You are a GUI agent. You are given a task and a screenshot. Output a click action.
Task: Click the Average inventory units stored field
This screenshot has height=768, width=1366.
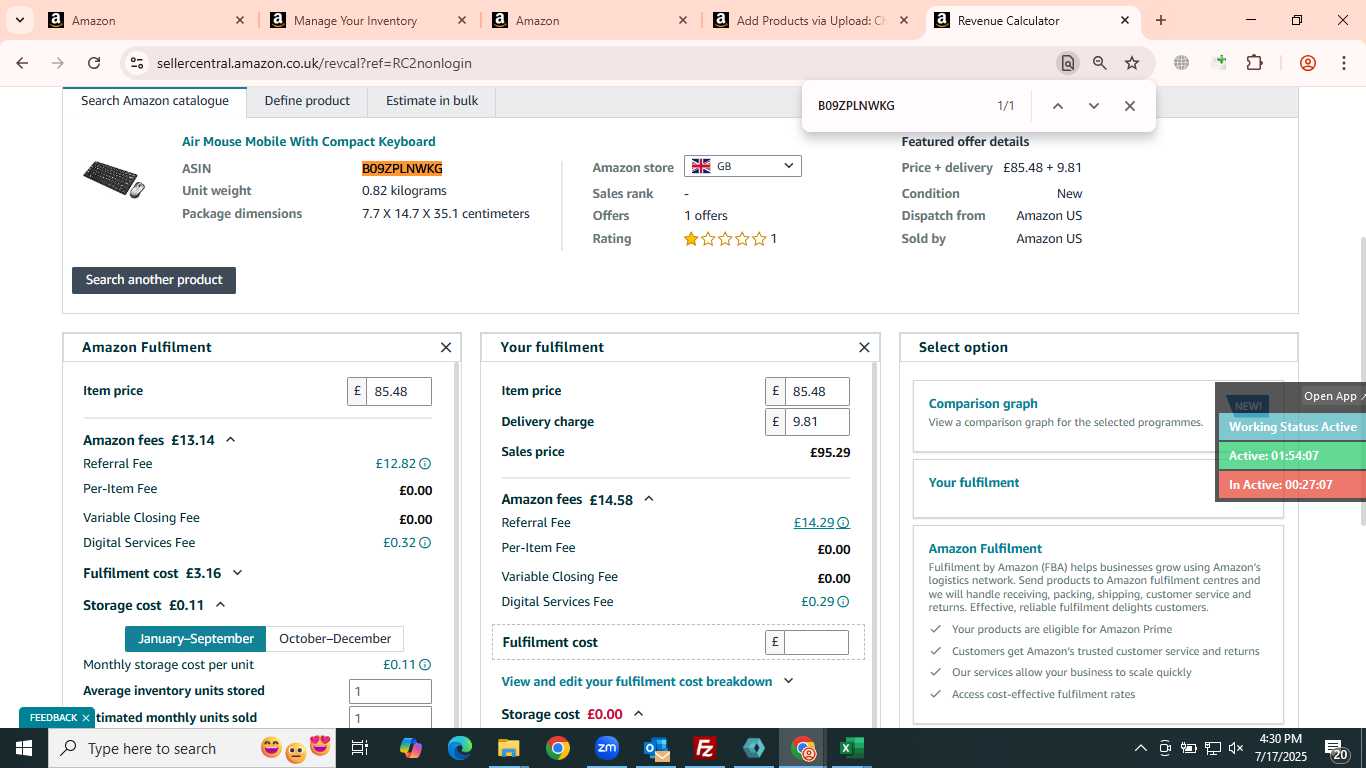(390, 691)
